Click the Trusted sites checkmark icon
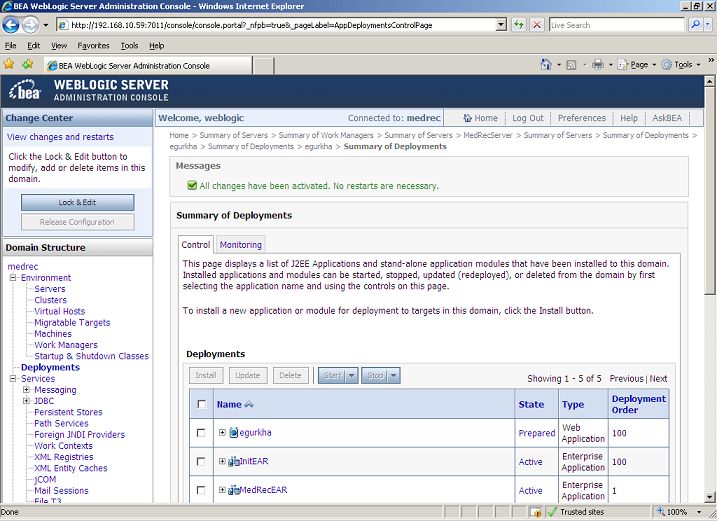 [x=552, y=512]
